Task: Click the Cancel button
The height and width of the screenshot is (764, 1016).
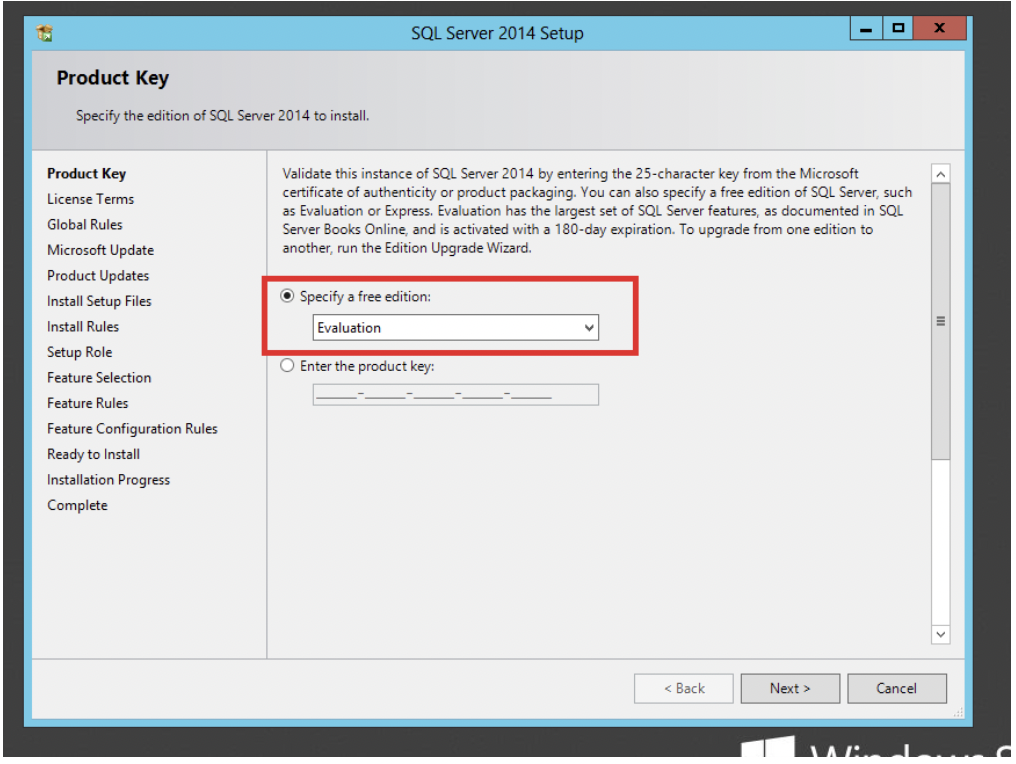Action: pyautogui.click(x=896, y=688)
